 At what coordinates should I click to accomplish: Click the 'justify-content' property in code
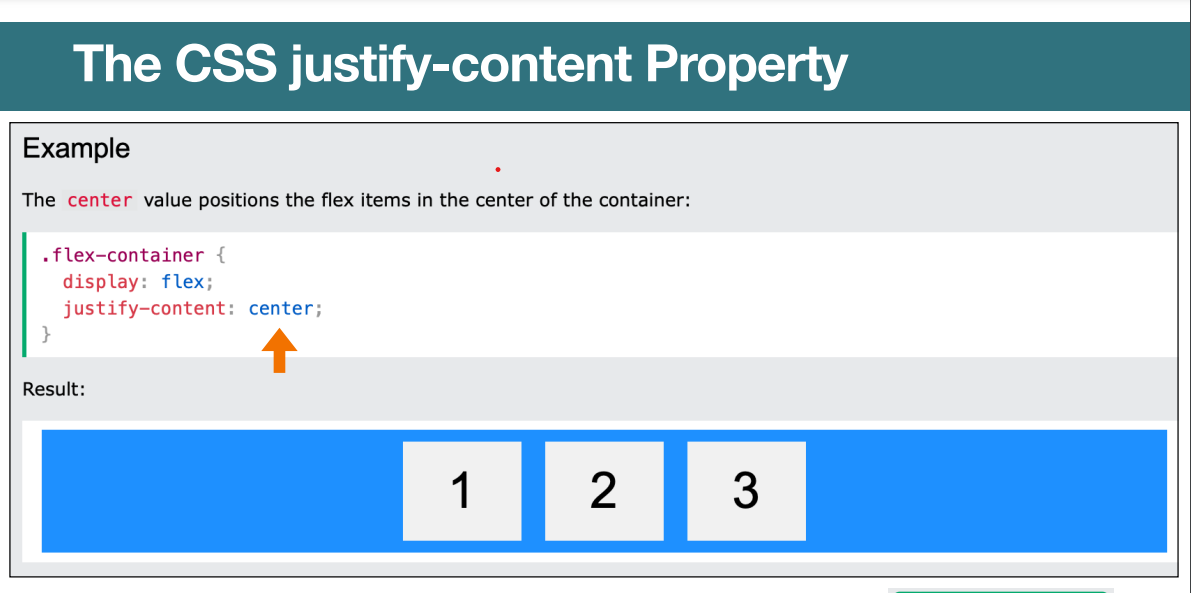(x=144, y=308)
